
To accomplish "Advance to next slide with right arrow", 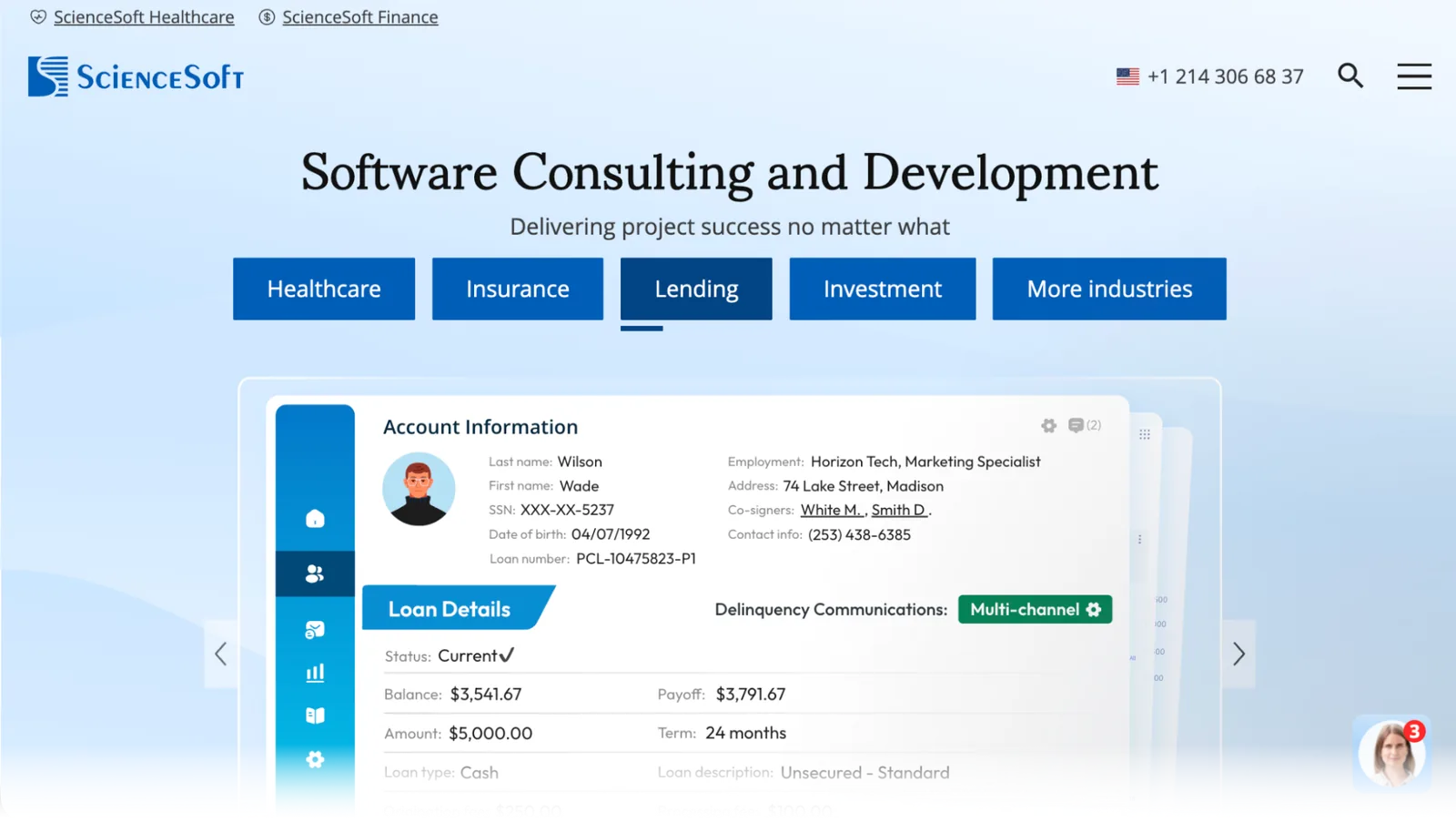I will (x=1239, y=654).
